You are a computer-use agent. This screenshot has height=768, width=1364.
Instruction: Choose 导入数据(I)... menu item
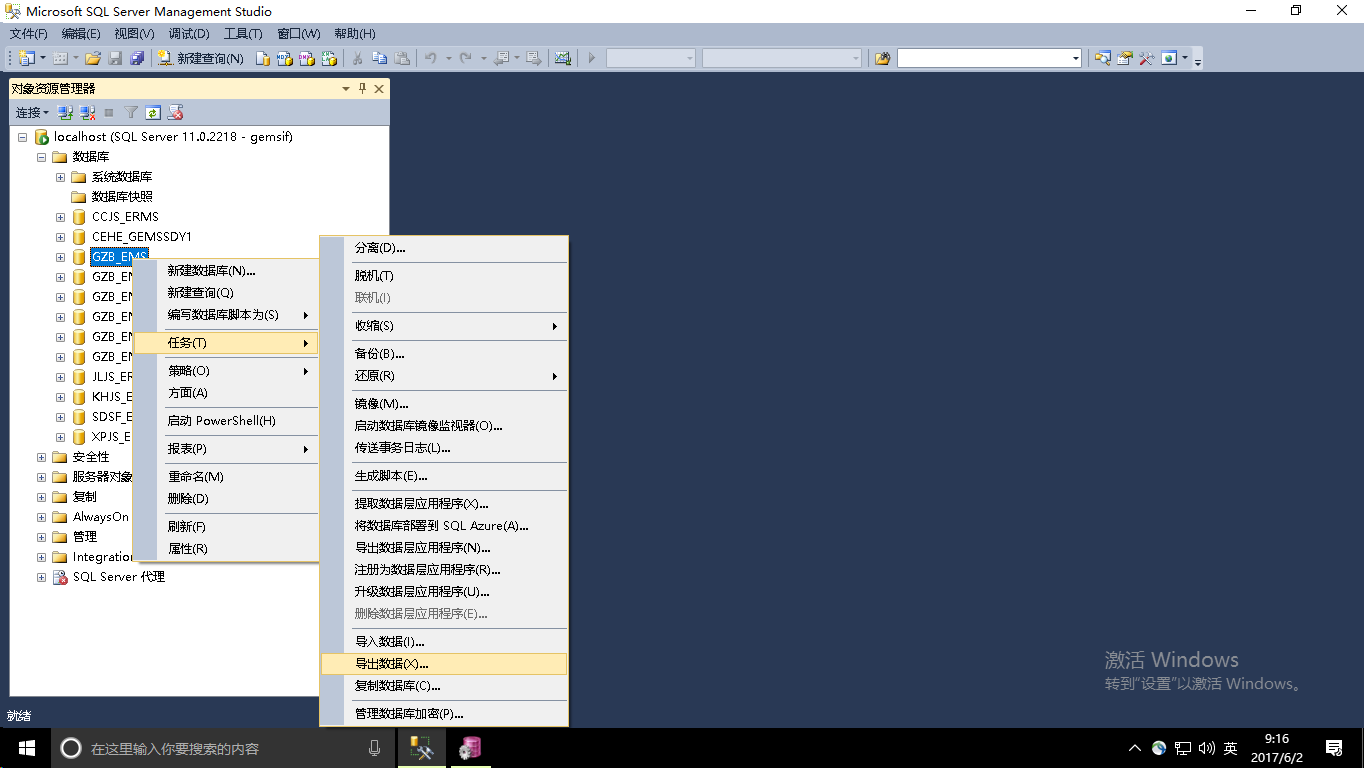pyautogui.click(x=444, y=642)
